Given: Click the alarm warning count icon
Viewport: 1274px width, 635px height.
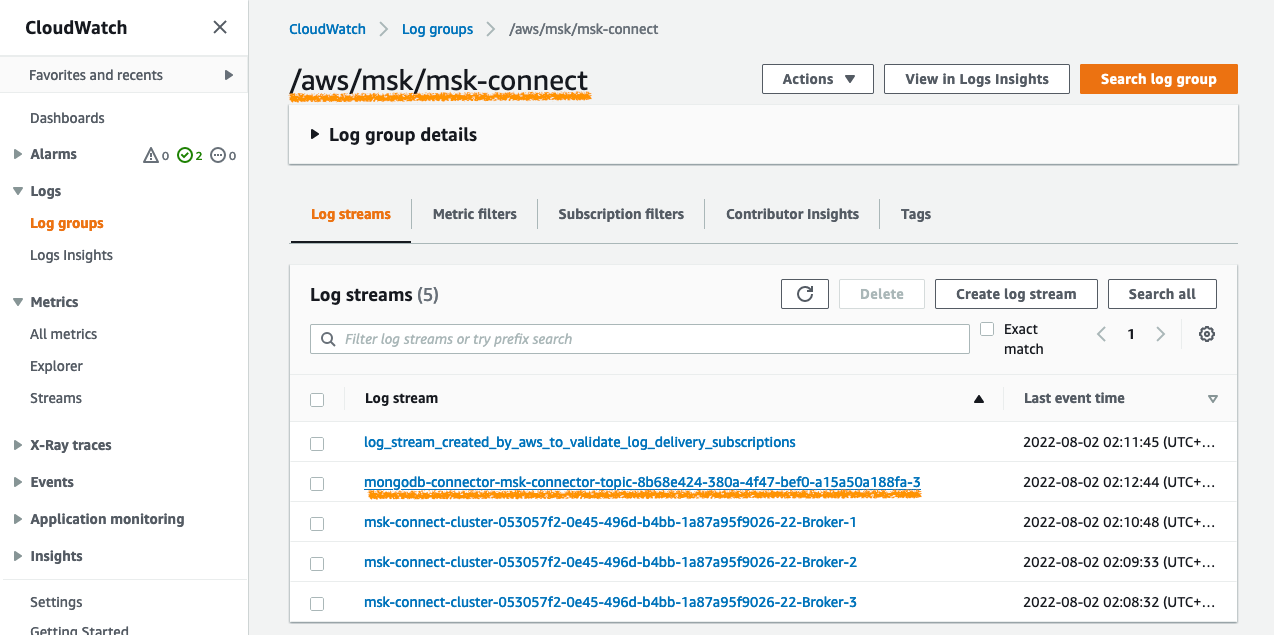Looking at the screenshot, I should (x=151, y=155).
